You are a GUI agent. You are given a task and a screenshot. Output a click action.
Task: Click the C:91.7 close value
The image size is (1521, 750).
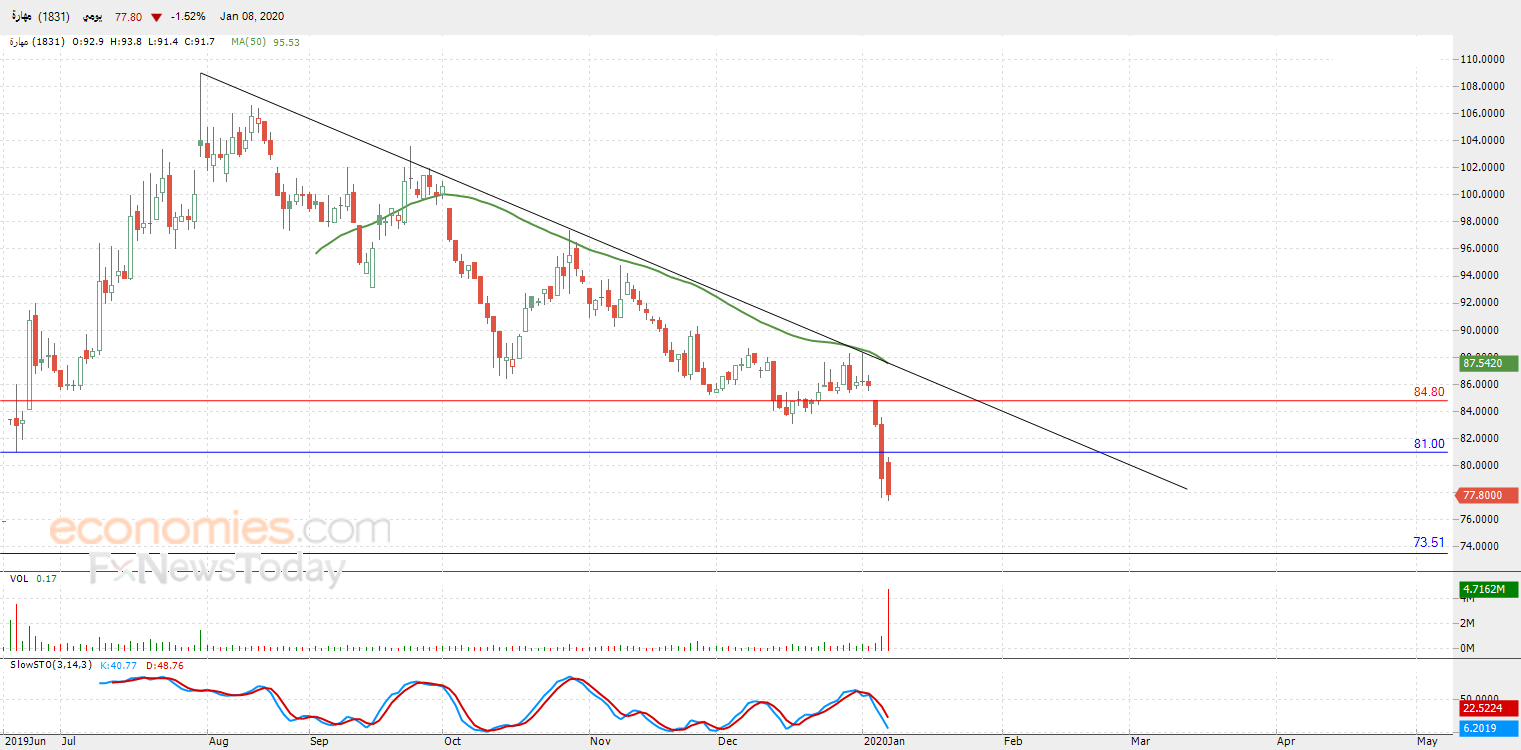(x=200, y=42)
